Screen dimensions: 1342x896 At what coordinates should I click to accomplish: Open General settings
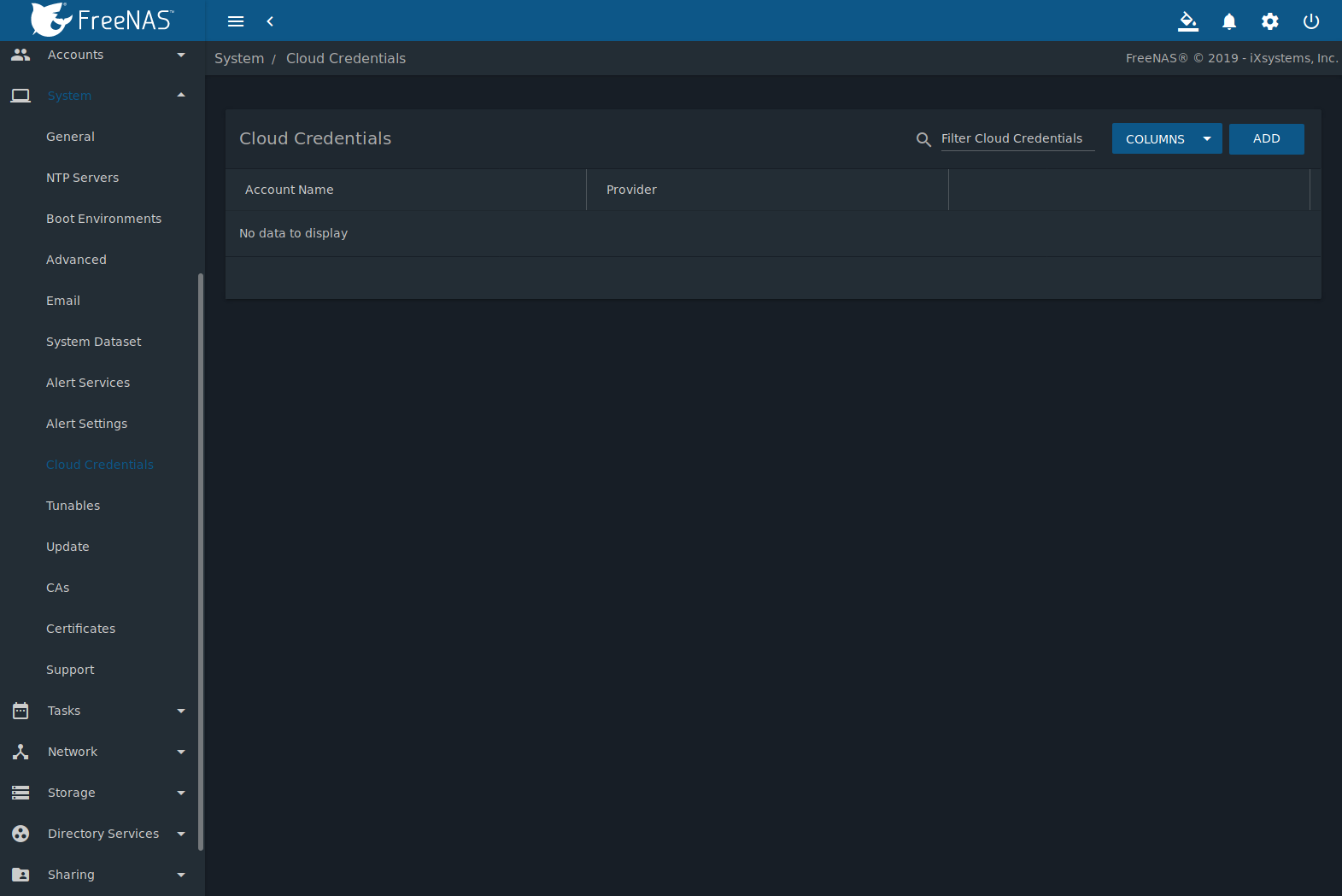[71, 137]
